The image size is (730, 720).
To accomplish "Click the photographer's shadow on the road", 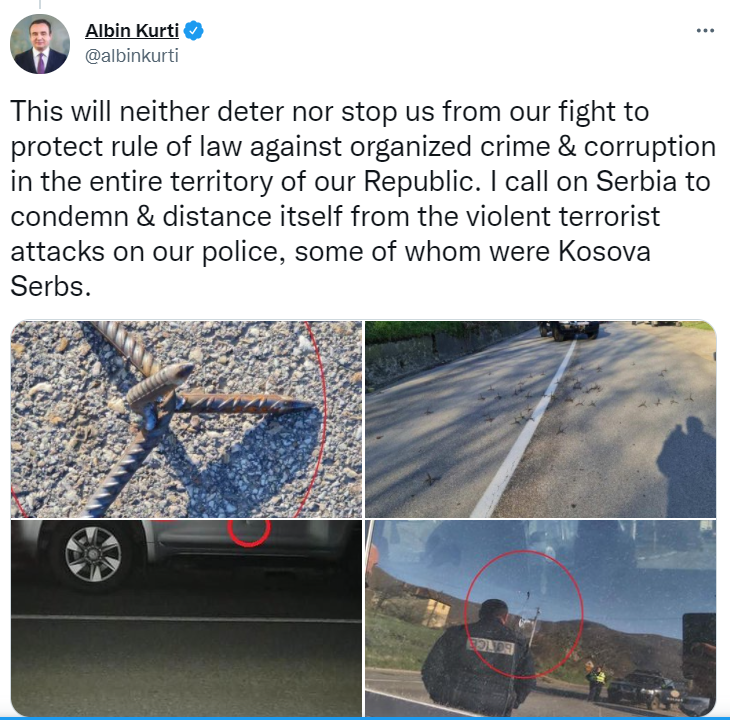I will tap(686, 465).
